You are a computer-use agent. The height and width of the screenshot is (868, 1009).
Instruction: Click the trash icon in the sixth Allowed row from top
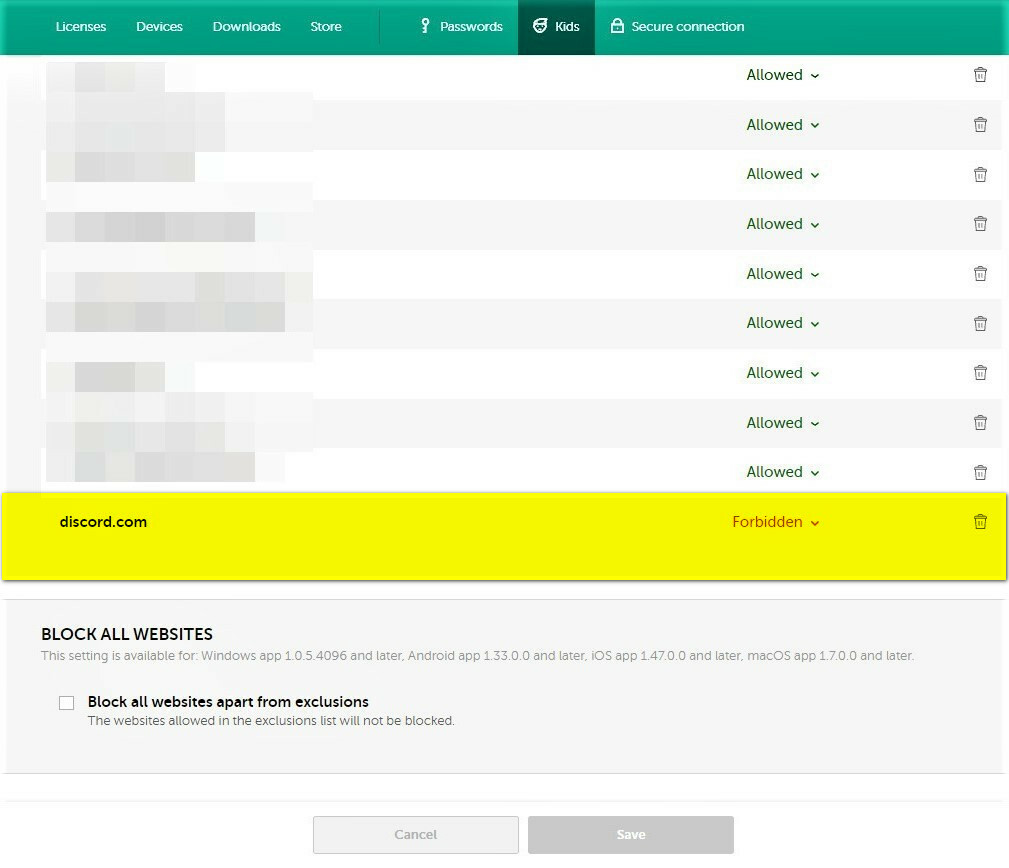tap(980, 323)
